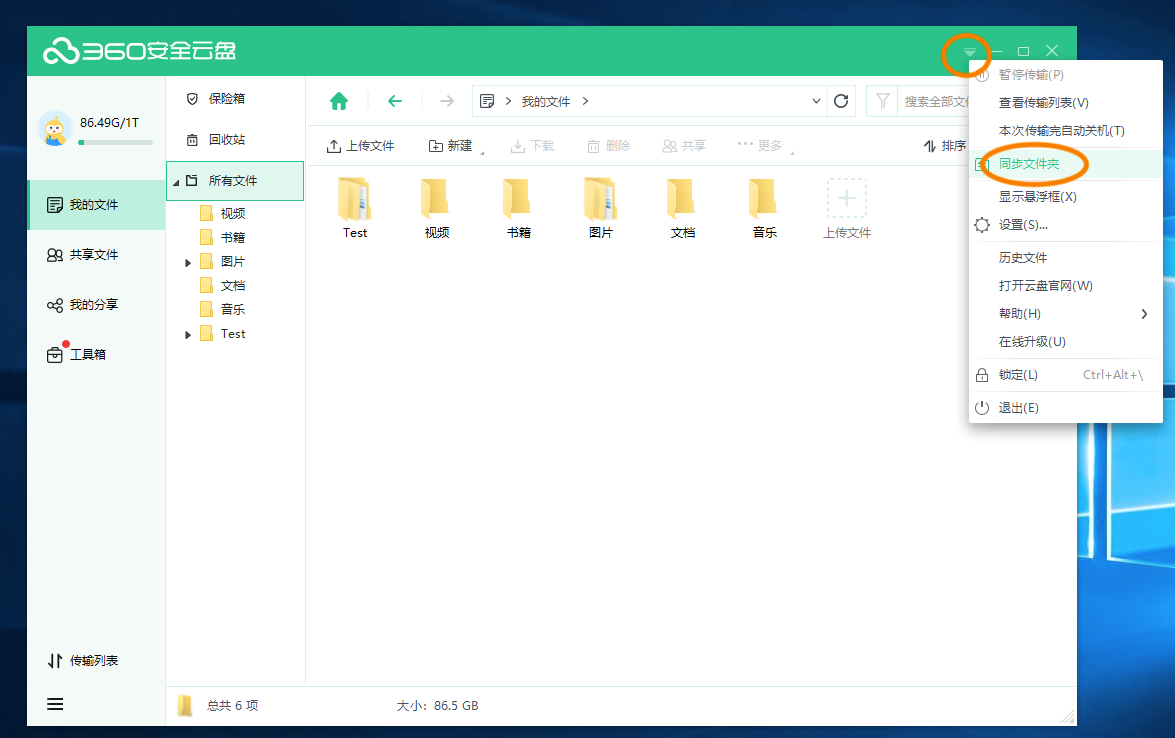Refresh the file list
This screenshot has width=1175, height=738.
[x=840, y=100]
